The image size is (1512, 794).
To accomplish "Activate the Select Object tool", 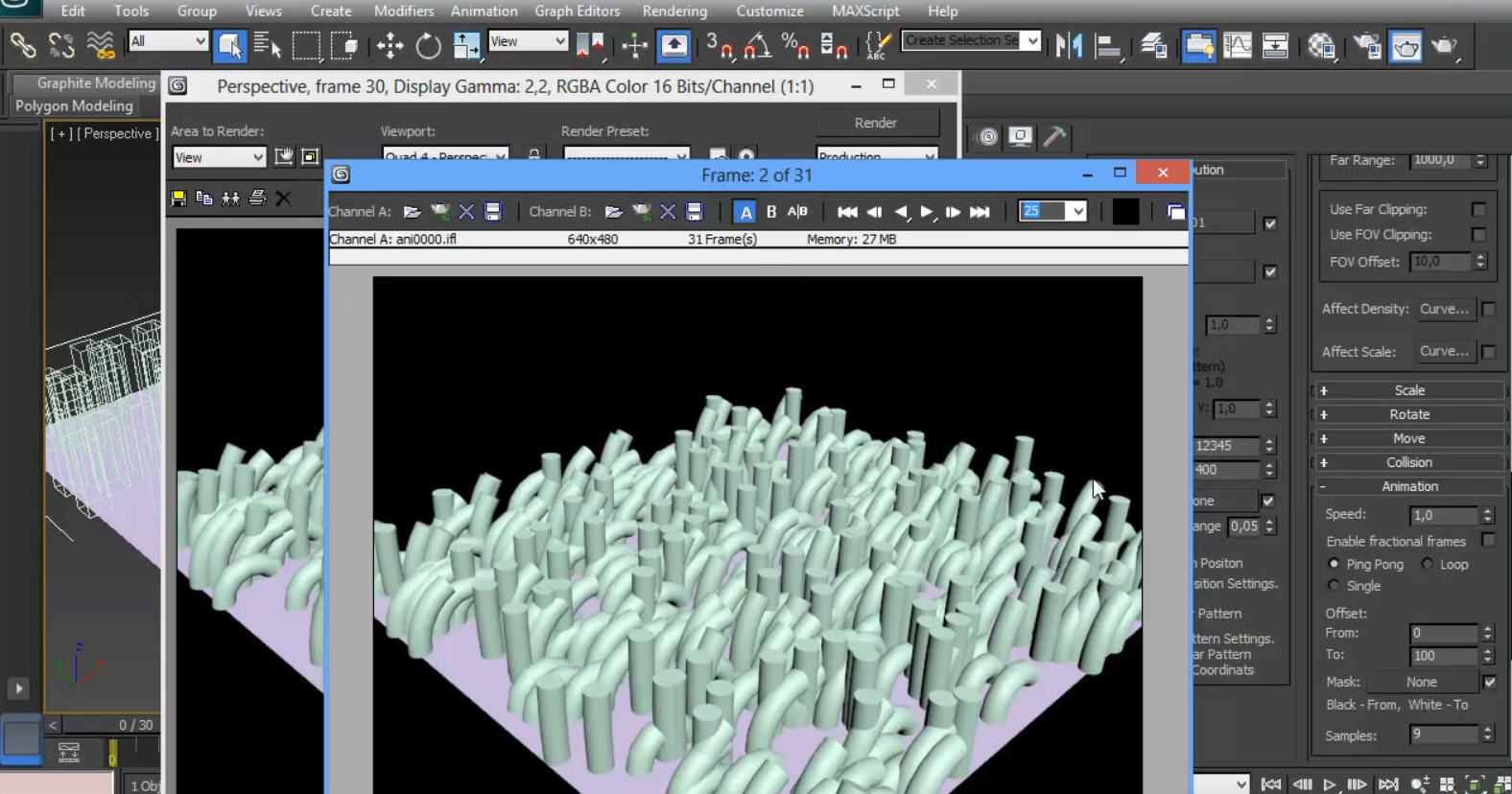I will (229, 45).
